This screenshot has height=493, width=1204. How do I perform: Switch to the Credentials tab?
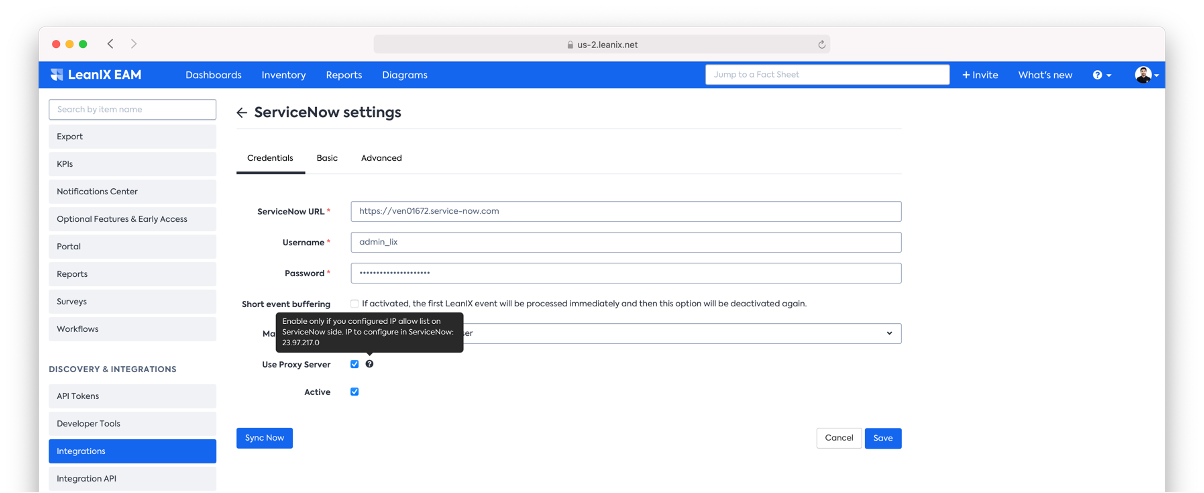pyautogui.click(x=270, y=158)
